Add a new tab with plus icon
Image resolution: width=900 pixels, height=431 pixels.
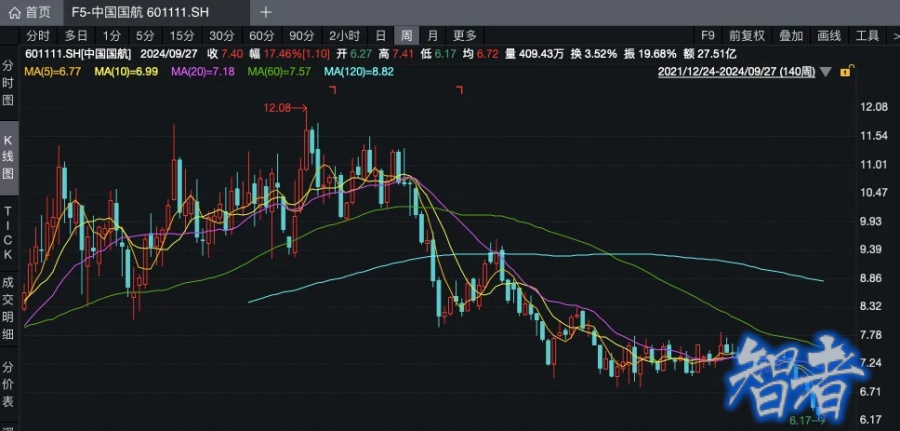click(266, 12)
